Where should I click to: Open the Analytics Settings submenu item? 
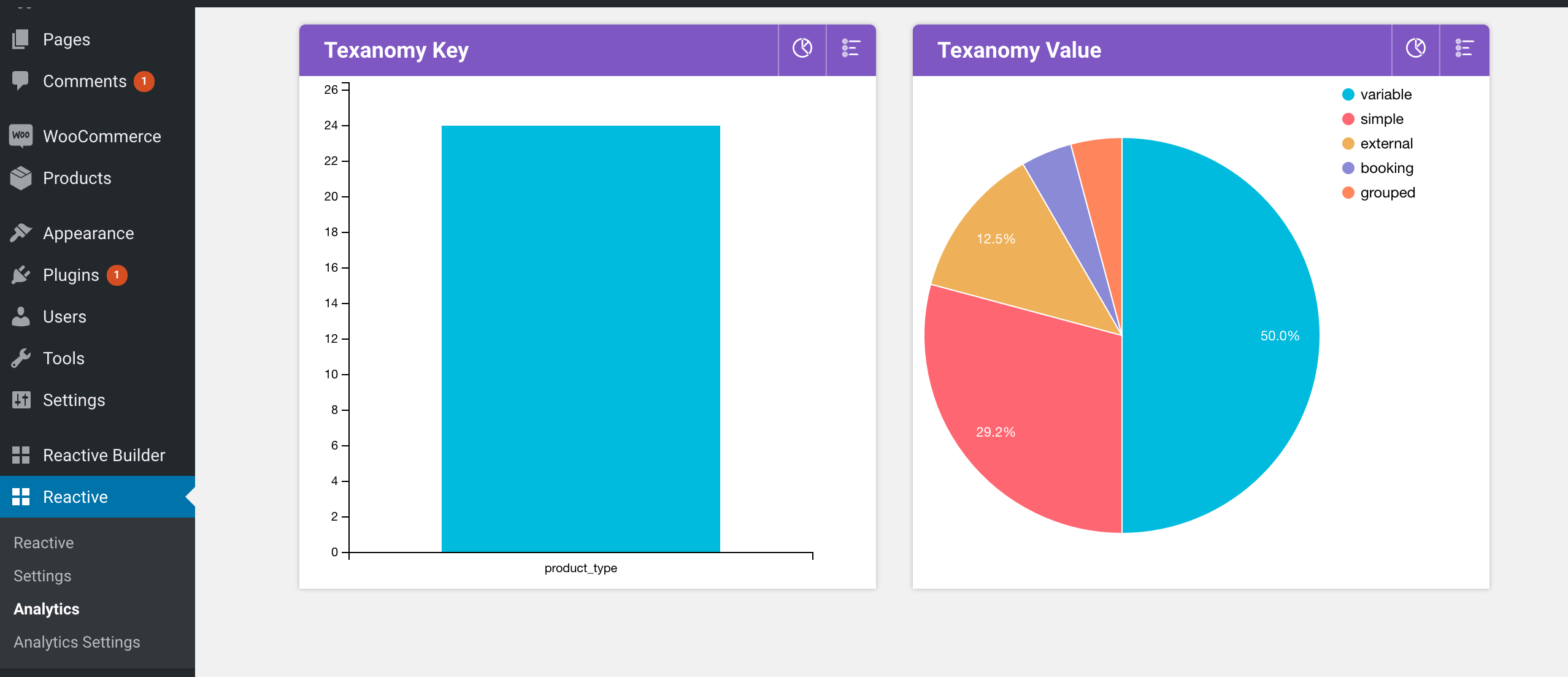pyautogui.click(x=77, y=642)
